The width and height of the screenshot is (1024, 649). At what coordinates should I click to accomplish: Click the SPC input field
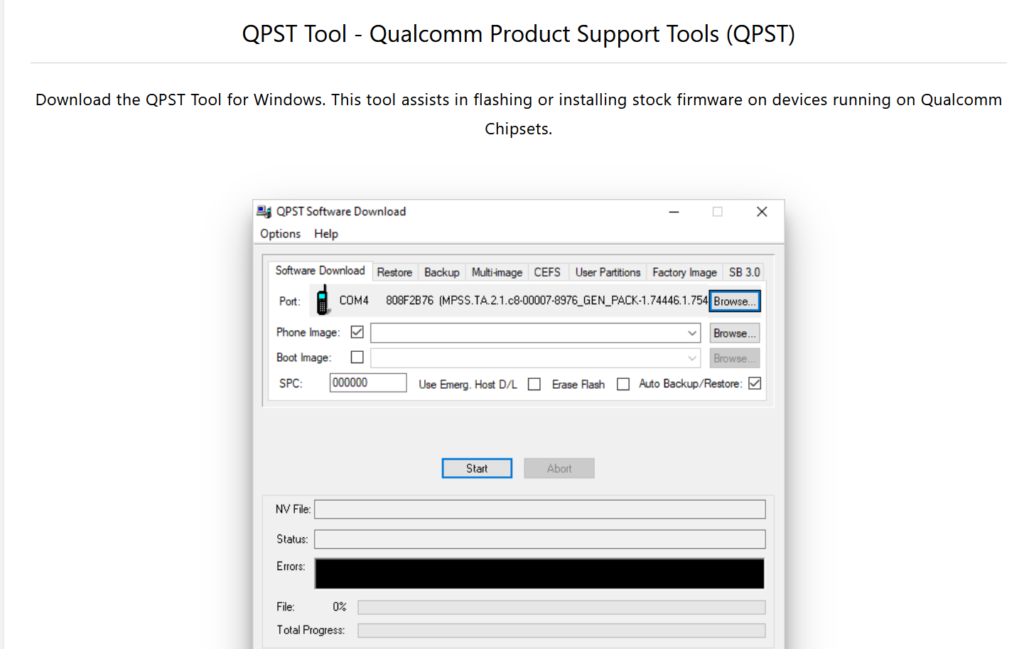(x=368, y=383)
